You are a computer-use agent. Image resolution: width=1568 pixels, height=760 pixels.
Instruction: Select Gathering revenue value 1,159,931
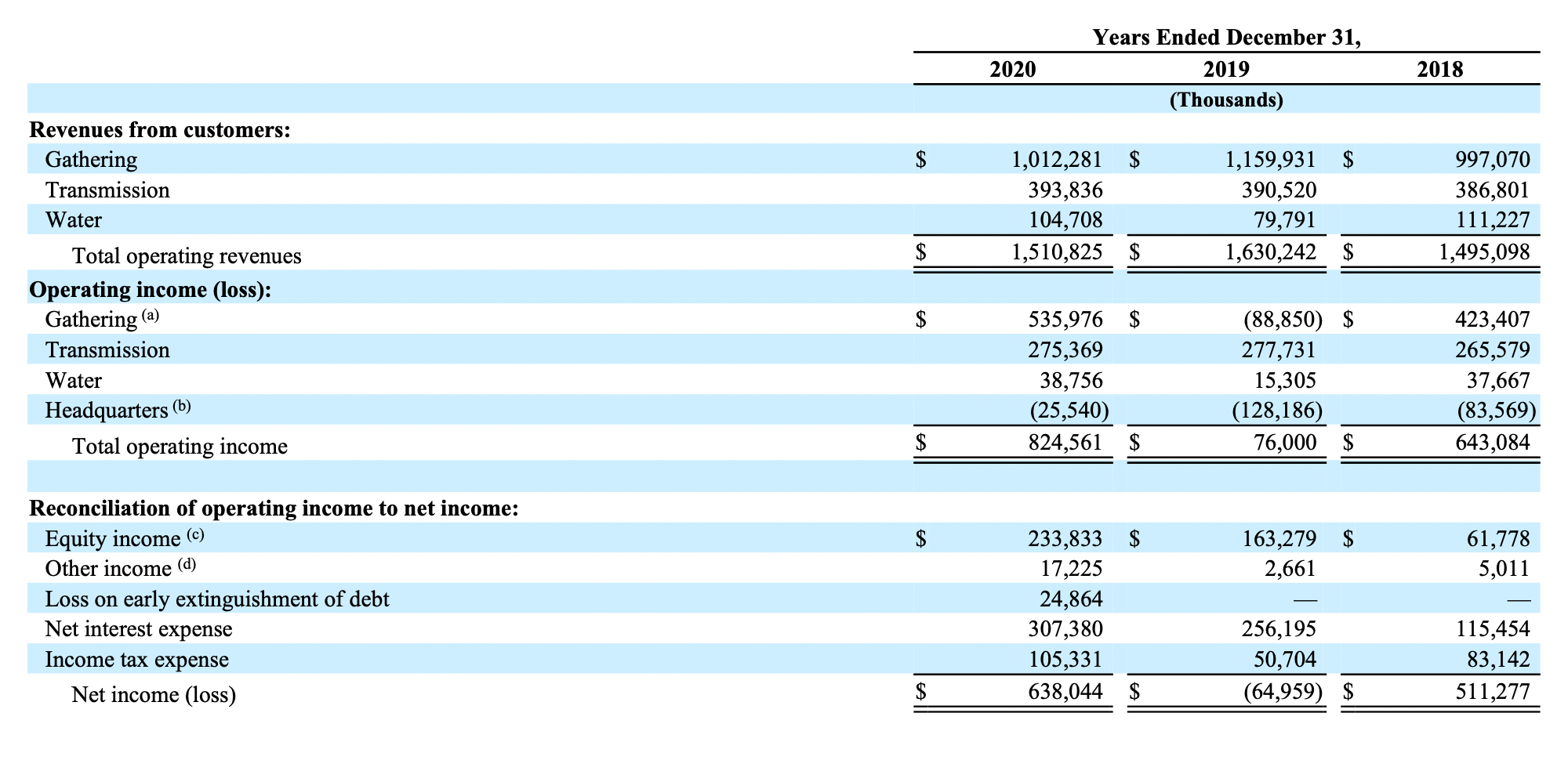coord(1271,160)
